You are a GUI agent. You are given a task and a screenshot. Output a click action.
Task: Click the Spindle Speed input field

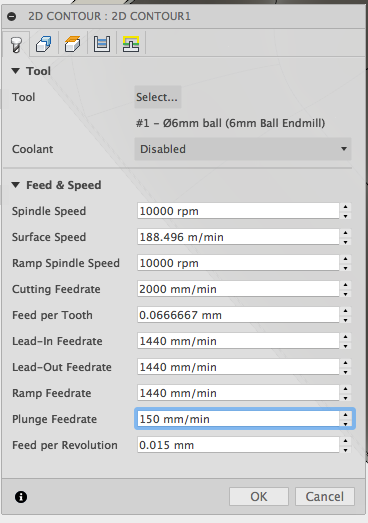click(238, 211)
